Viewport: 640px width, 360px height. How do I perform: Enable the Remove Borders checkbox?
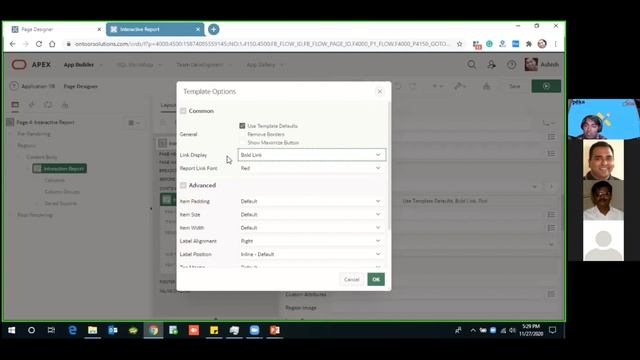point(242,134)
